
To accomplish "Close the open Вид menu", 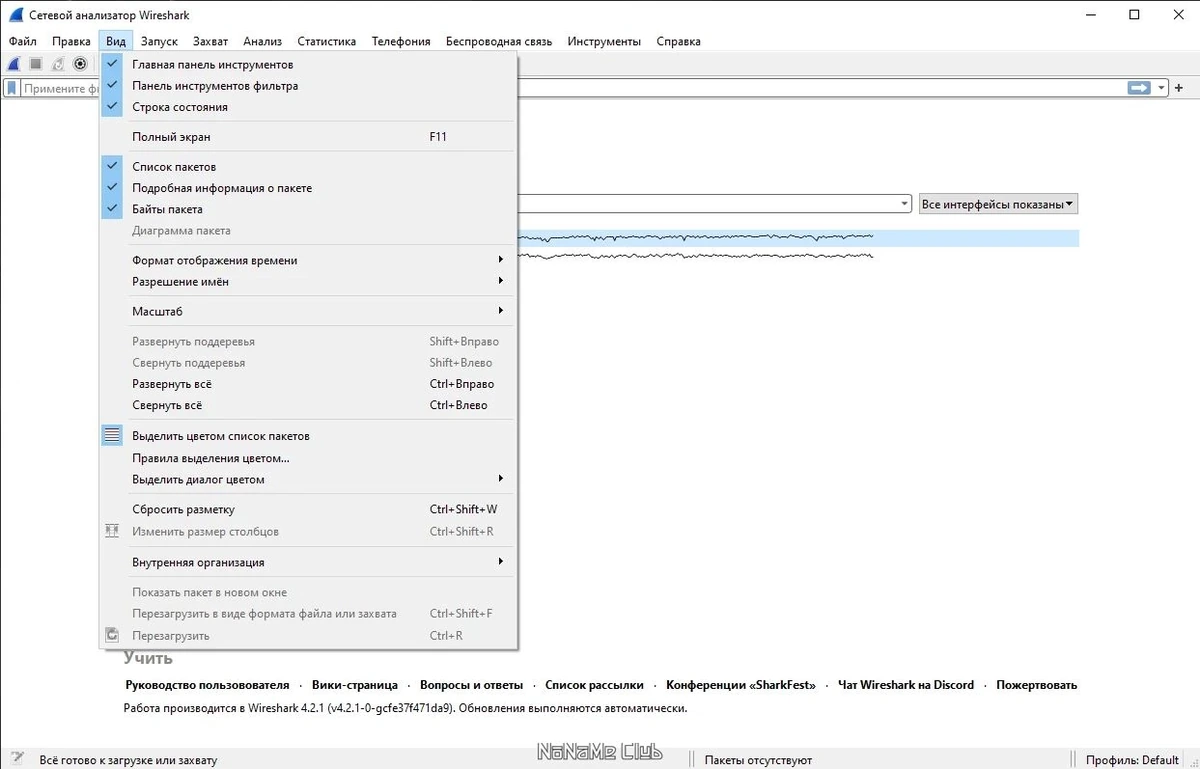I will (116, 41).
